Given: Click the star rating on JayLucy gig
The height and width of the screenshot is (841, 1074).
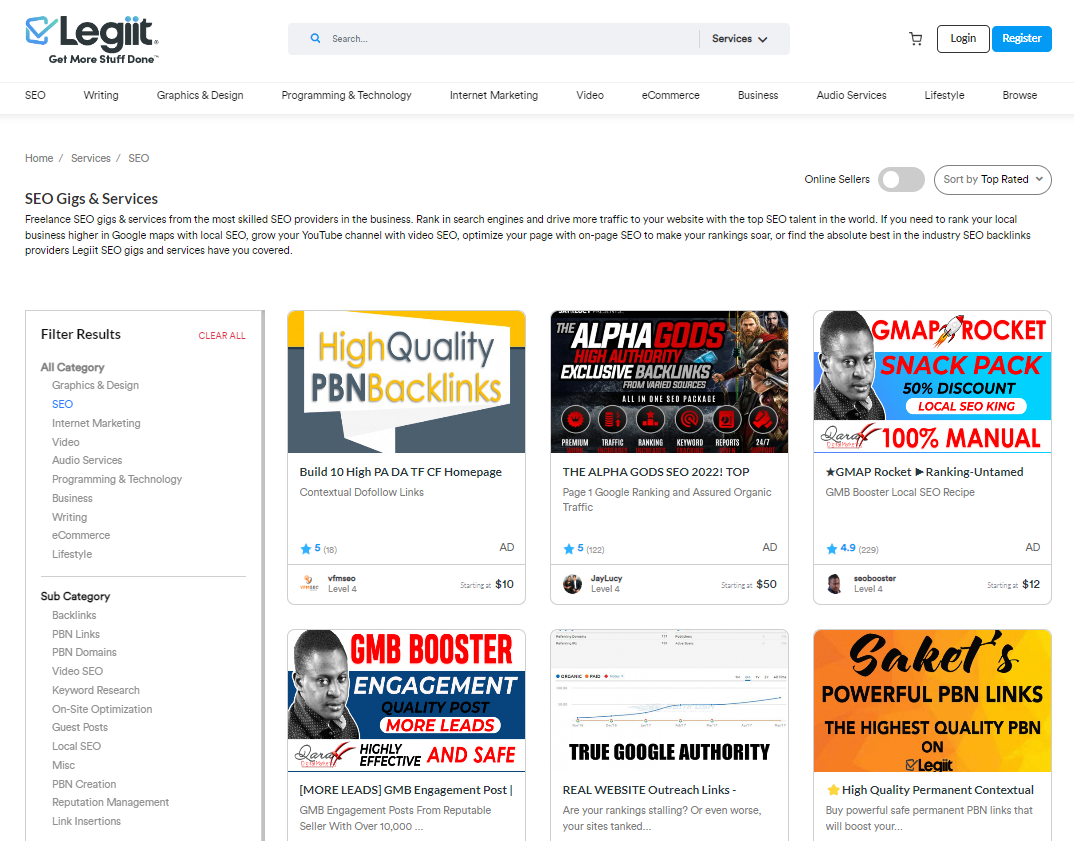Looking at the screenshot, I should coord(569,549).
